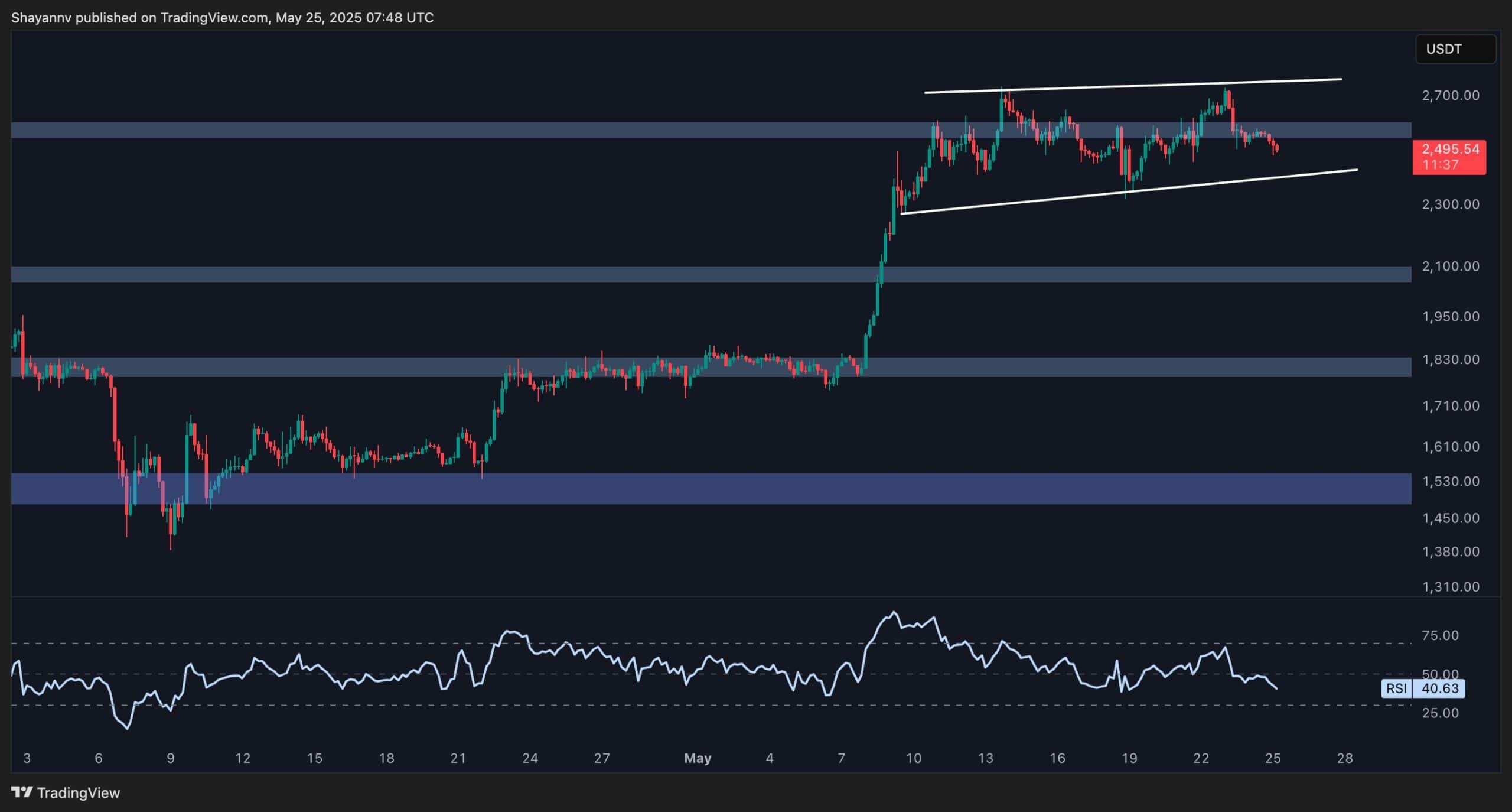
Task: Click the date 18 on the time axis
Action: tap(386, 758)
